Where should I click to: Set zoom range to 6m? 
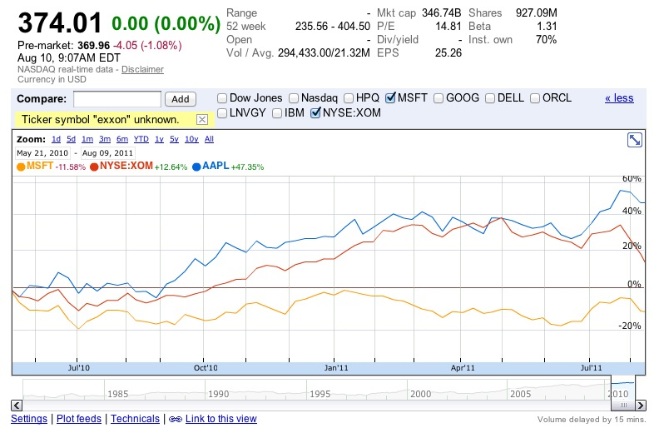point(122,139)
